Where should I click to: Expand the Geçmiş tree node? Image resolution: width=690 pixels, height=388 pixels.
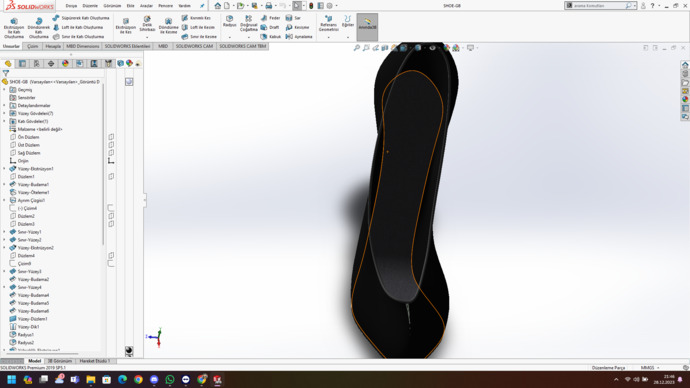pyautogui.click(x=4, y=90)
